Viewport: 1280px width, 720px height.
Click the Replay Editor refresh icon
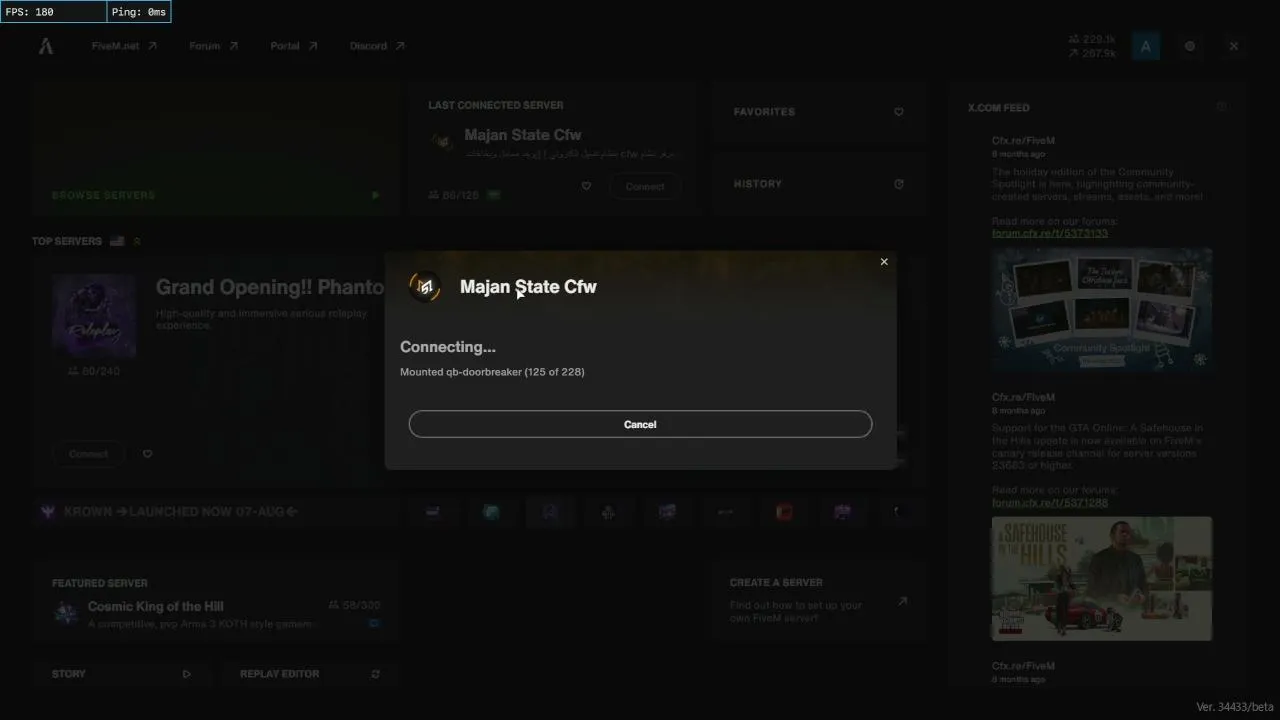(x=375, y=674)
